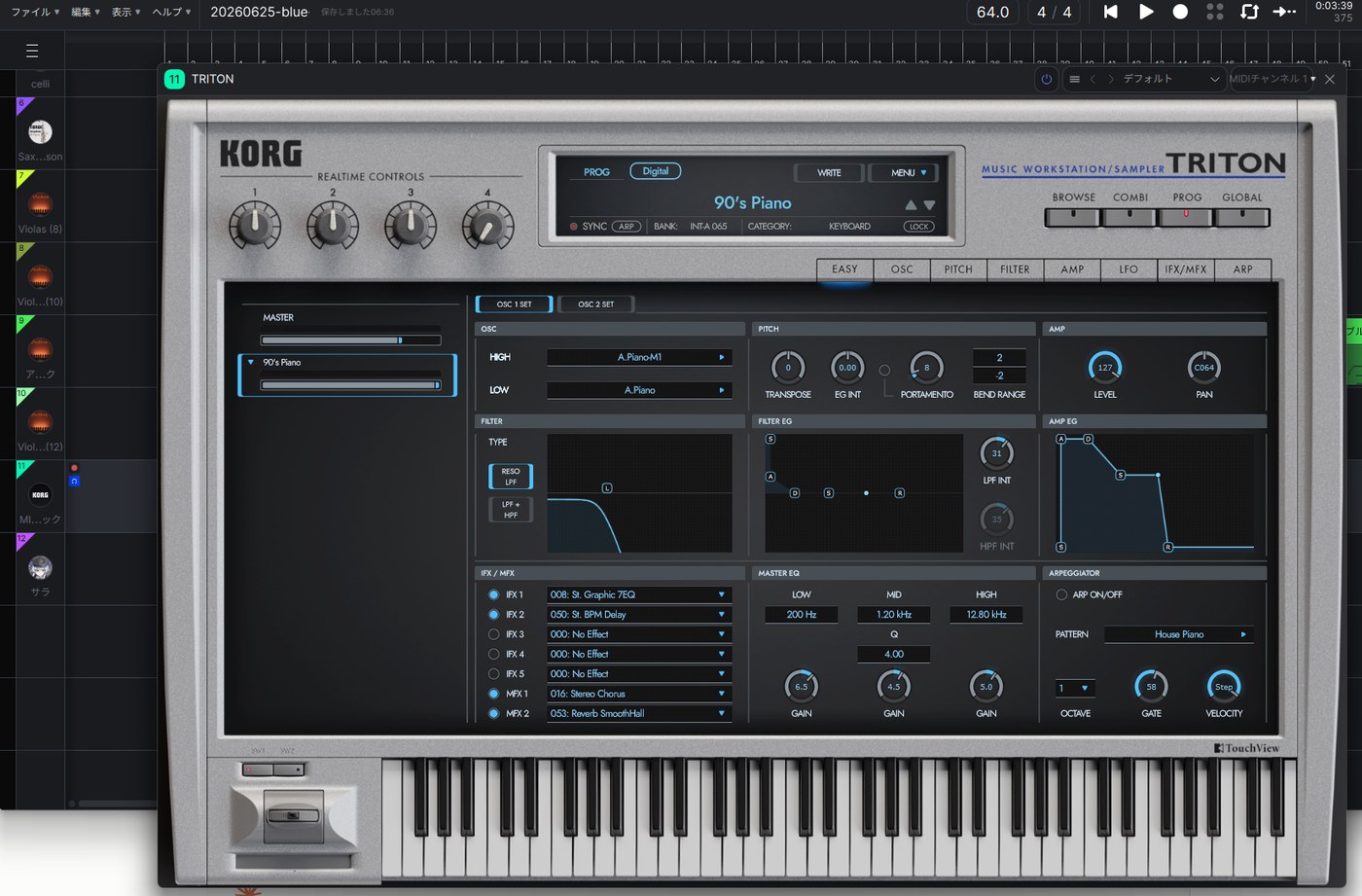This screenshot has height=896, width=1362.
Task: Click the play button in transport bar
Action: pos(1146,12)
